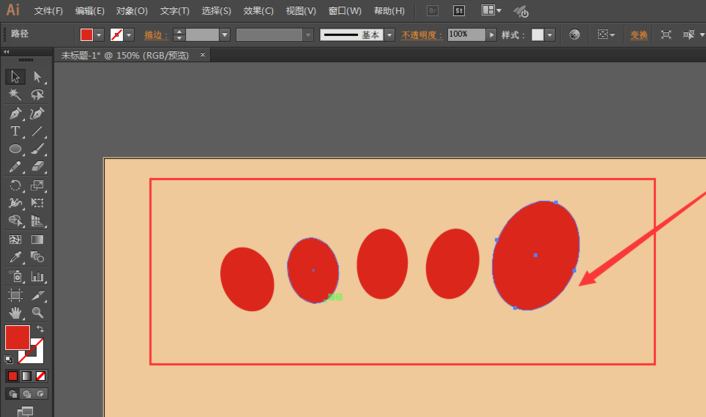Select the Selection (black arrow) tool
The height and width of the screenshot is (417, 706).
tap(15, 77)
